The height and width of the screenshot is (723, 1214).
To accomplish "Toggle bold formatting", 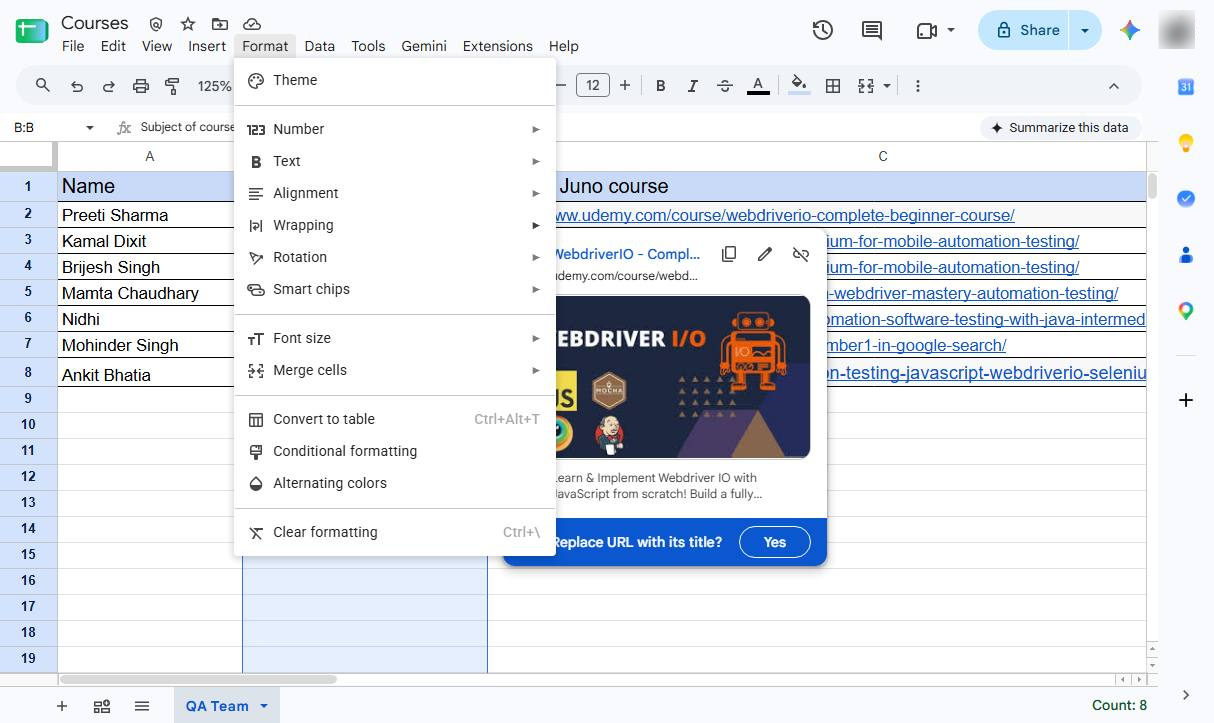I will coord(660,86).
